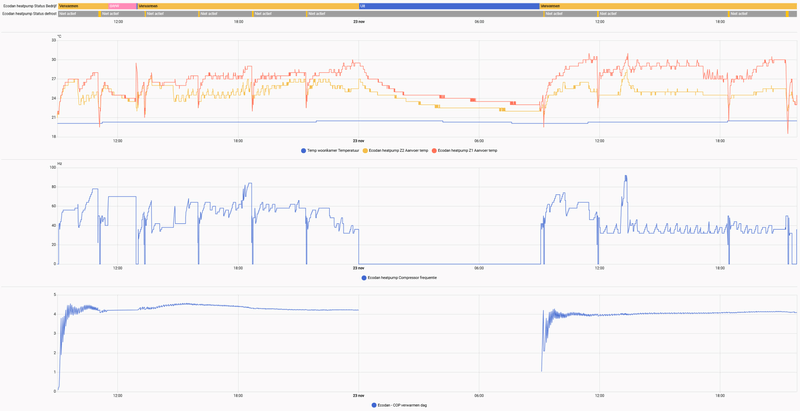
Task: Toggle the Ecodan heatpump Z2 Aanvoer temp legend entry
Action: coord(395,150)
